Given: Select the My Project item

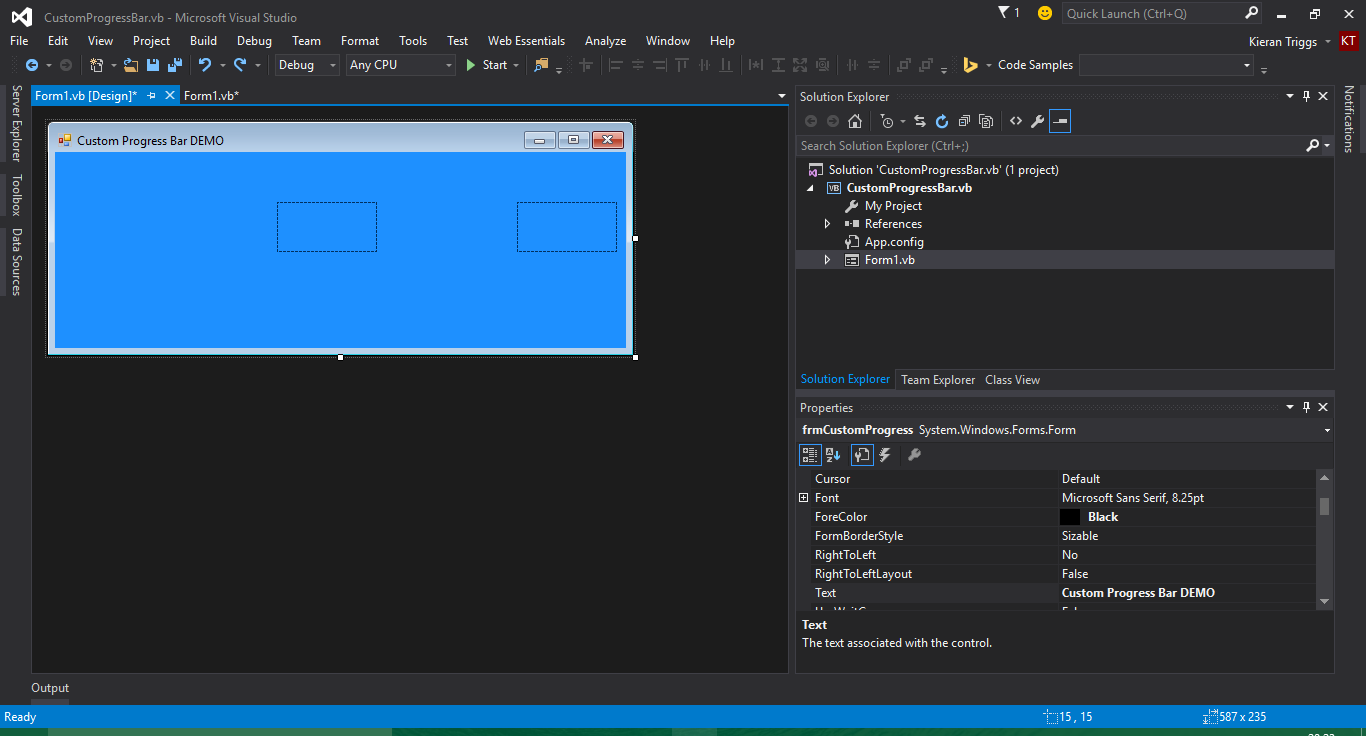Looking at the screenshot, I should coord(893,206).
